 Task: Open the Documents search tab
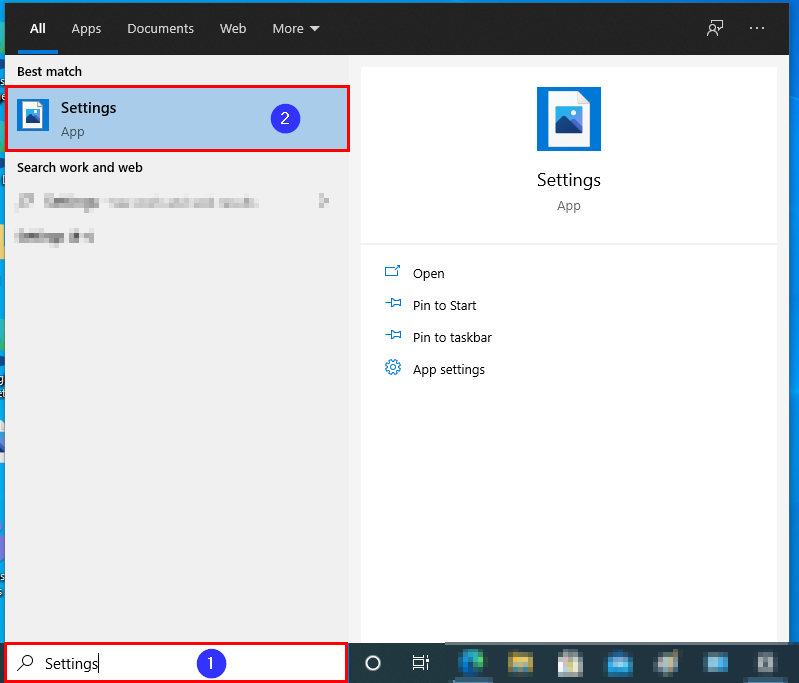161,29
